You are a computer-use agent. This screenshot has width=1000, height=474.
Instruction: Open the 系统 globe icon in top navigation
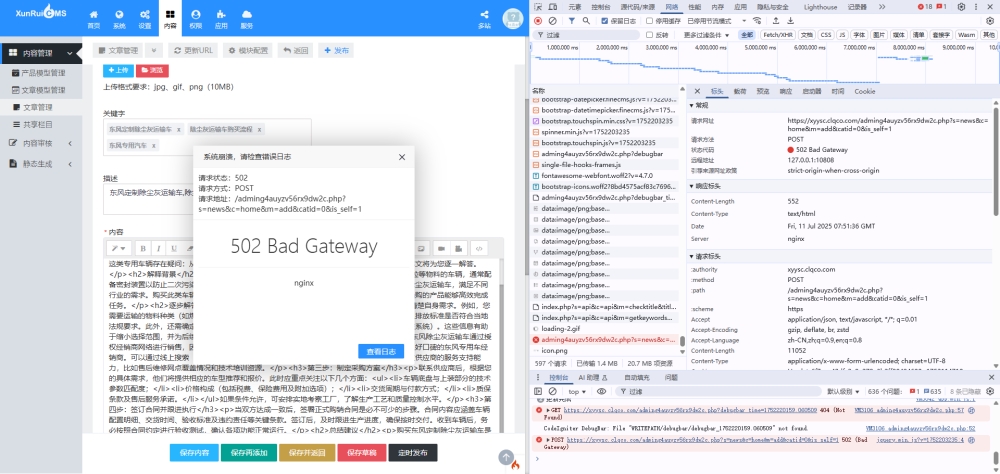[119, 15]
